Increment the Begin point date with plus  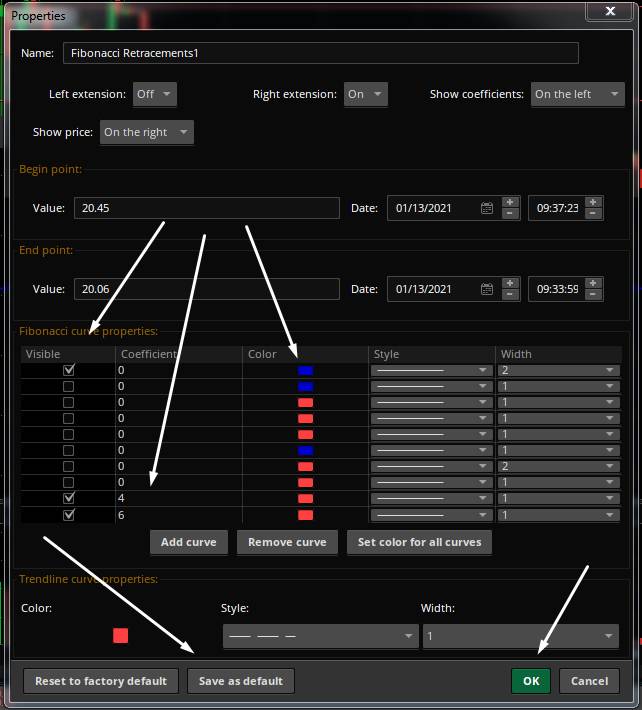(x=509, y=202)
